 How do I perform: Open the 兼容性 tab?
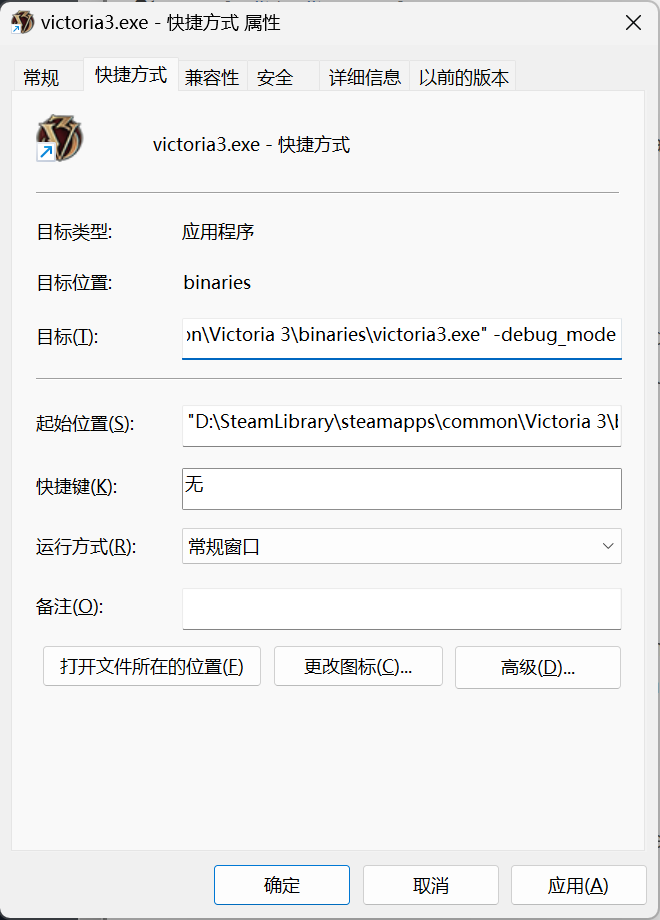[212, 77]
